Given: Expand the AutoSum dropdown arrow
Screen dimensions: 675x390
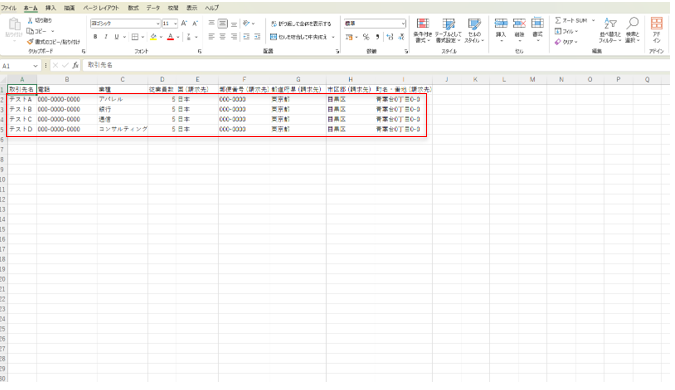Looking at the screenshot, I should coord(593,20).
